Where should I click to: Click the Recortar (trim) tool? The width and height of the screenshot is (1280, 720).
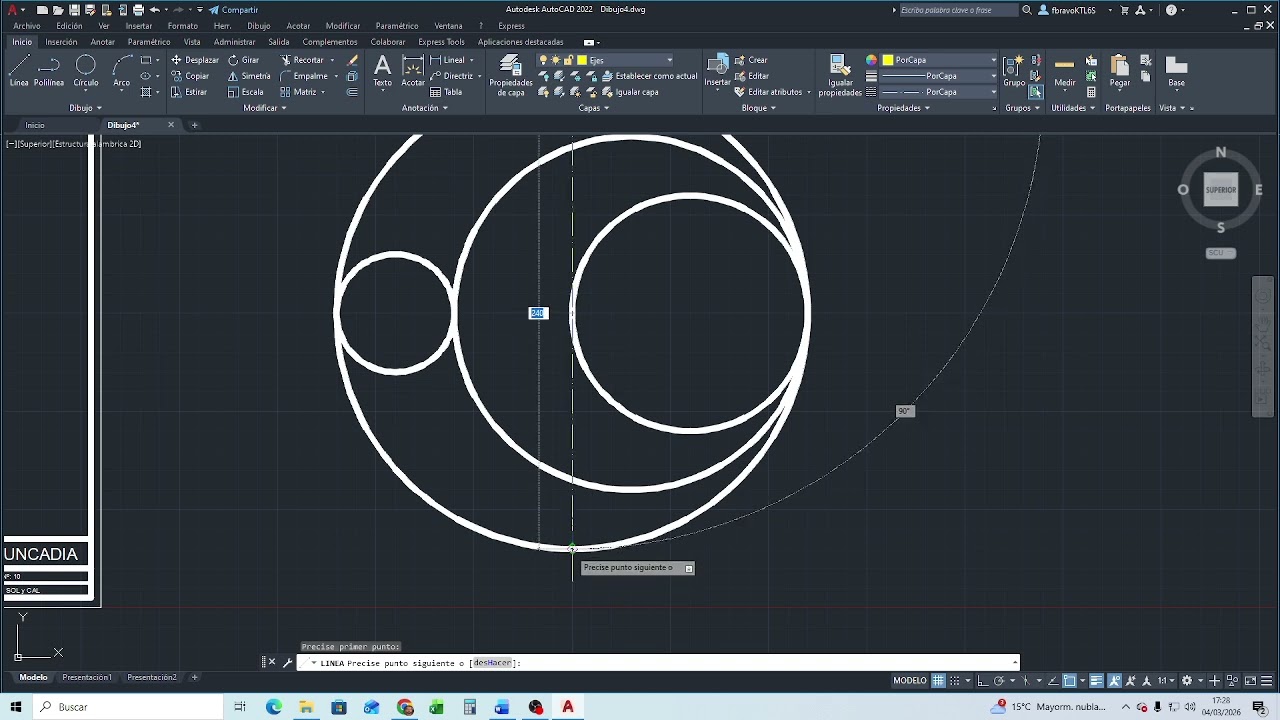302,60
